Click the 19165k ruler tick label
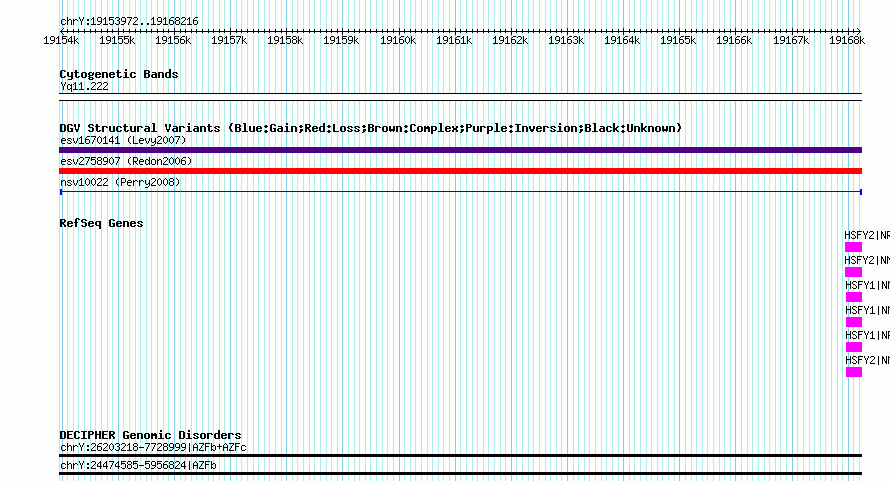Image resolution: width=890 pixels, height=481 pixels. point(678,40)
